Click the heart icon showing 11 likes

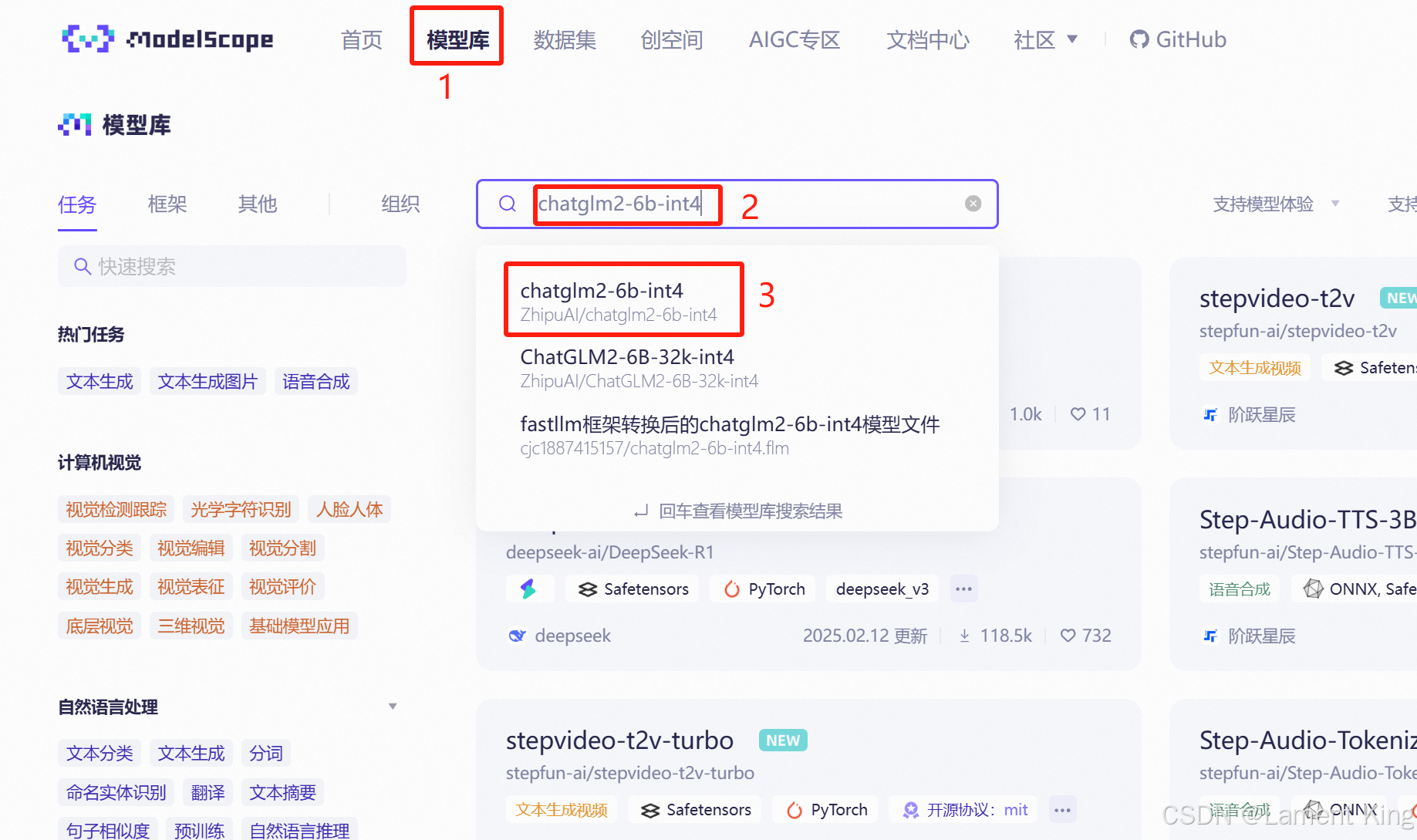pyautogui.click(x=1078, y=414)
